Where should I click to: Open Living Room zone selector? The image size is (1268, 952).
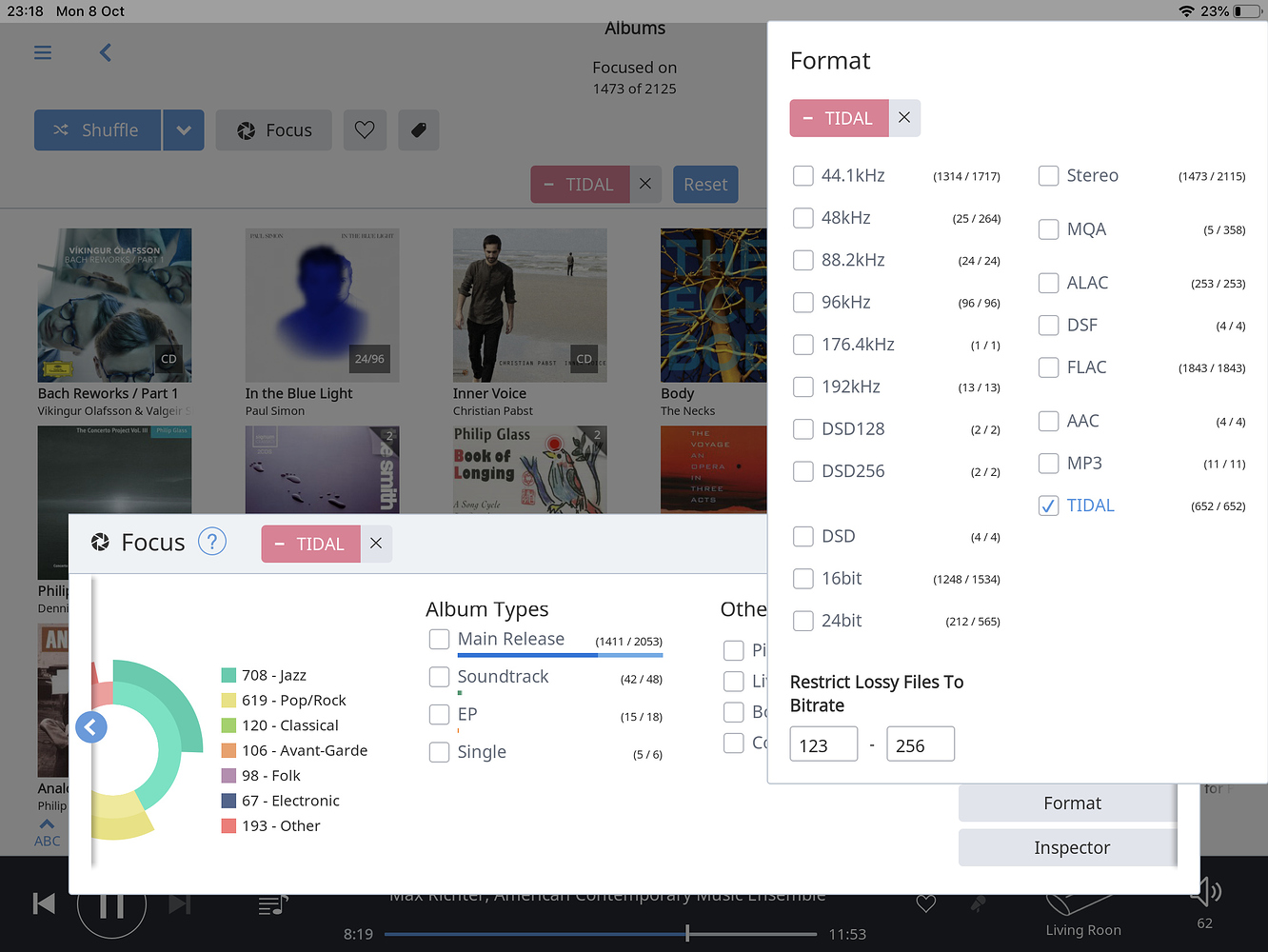pyautogui.click(x=1082, y=913)
